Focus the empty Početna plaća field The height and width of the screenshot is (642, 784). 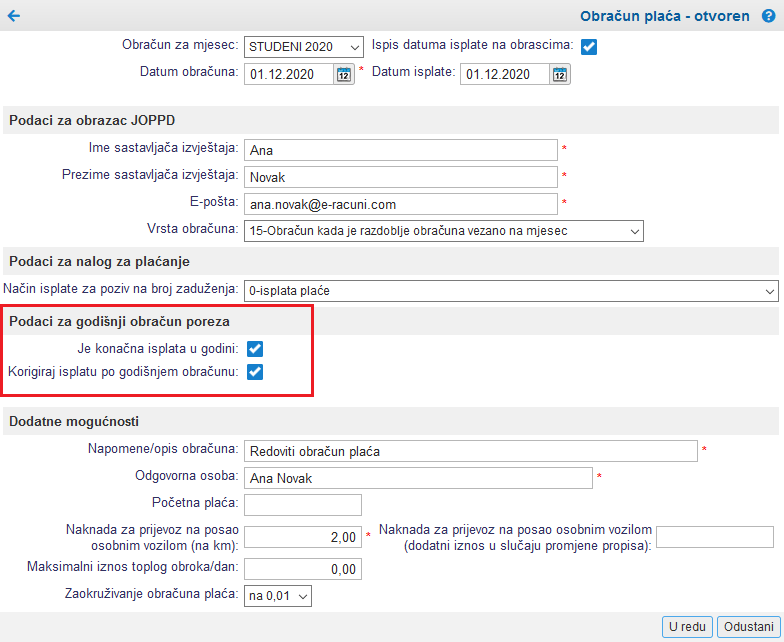coord(302,505)
